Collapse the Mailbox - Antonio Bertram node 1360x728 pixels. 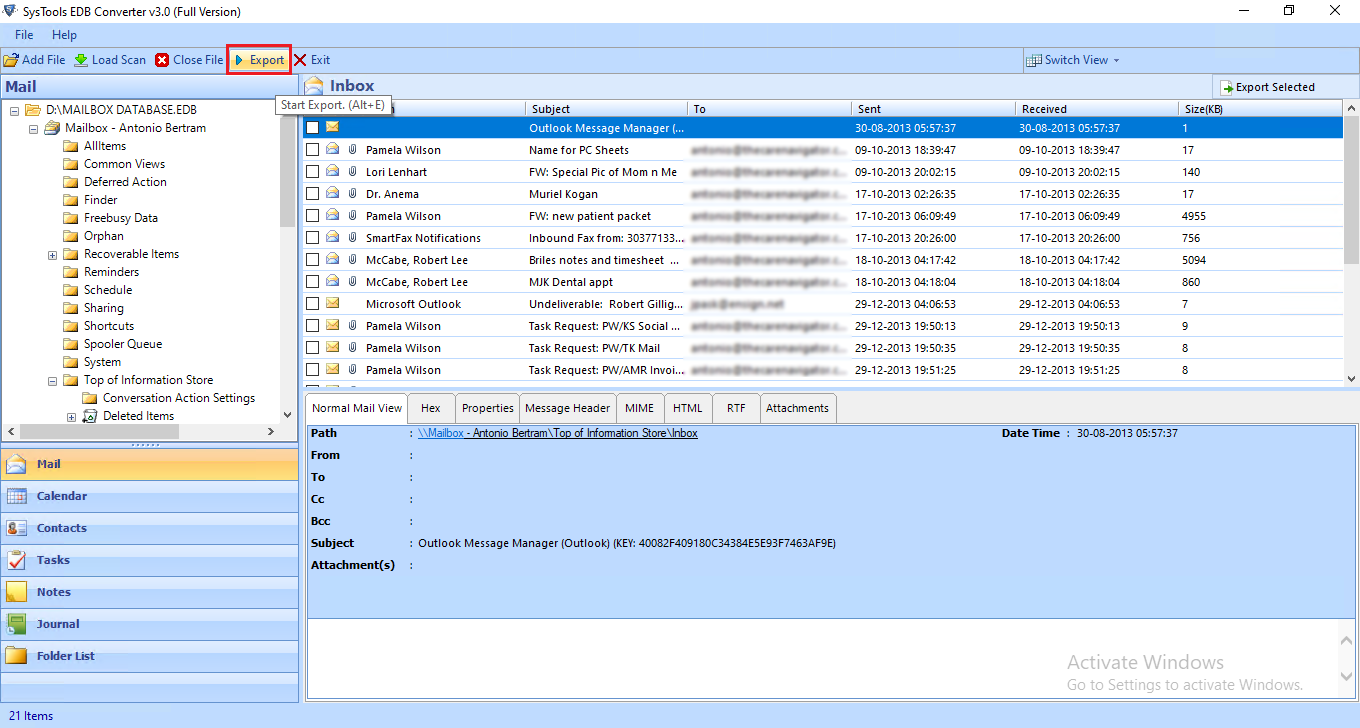click(33, 128)
